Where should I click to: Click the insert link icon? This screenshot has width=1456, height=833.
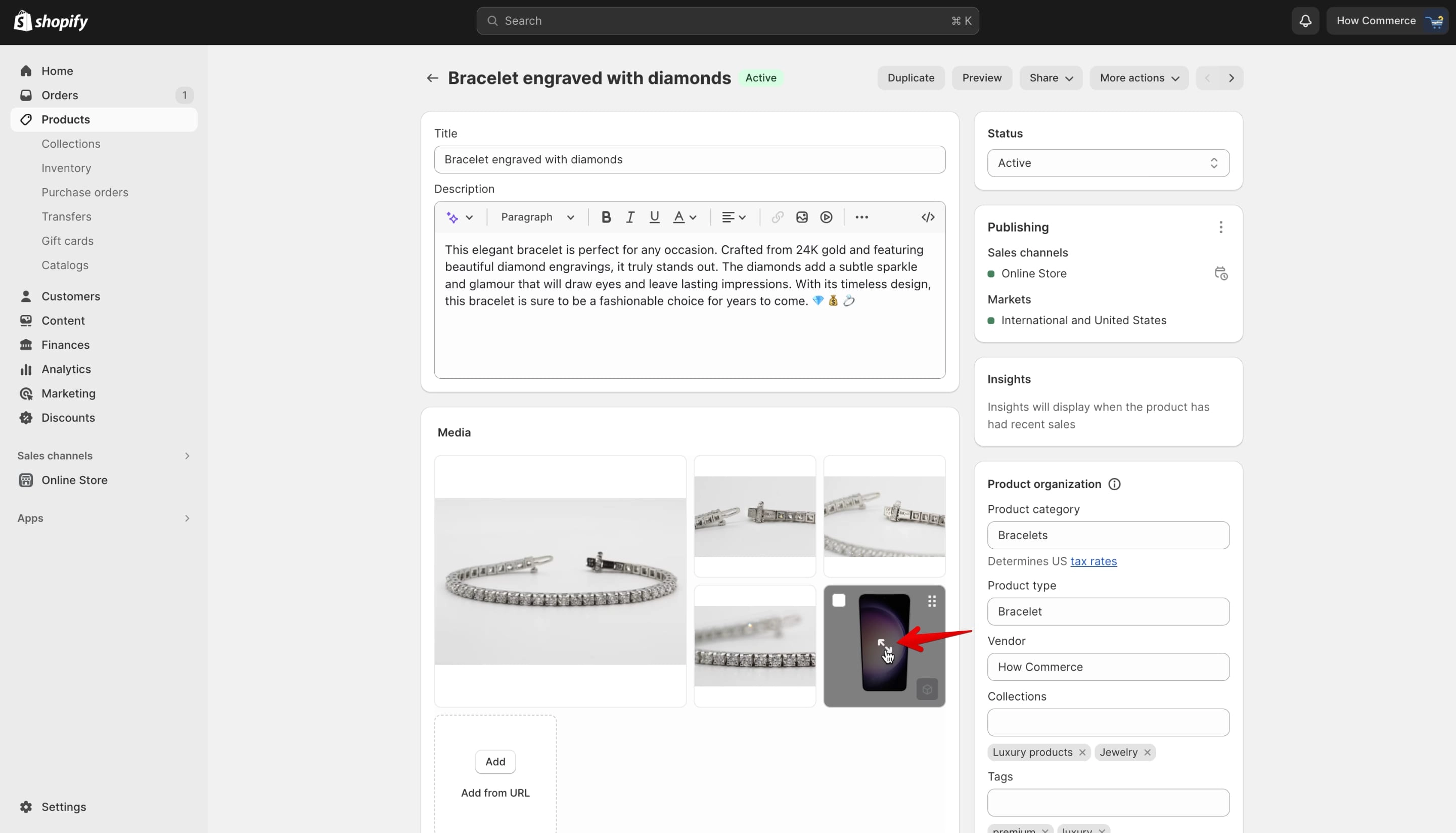pos(777,217)
